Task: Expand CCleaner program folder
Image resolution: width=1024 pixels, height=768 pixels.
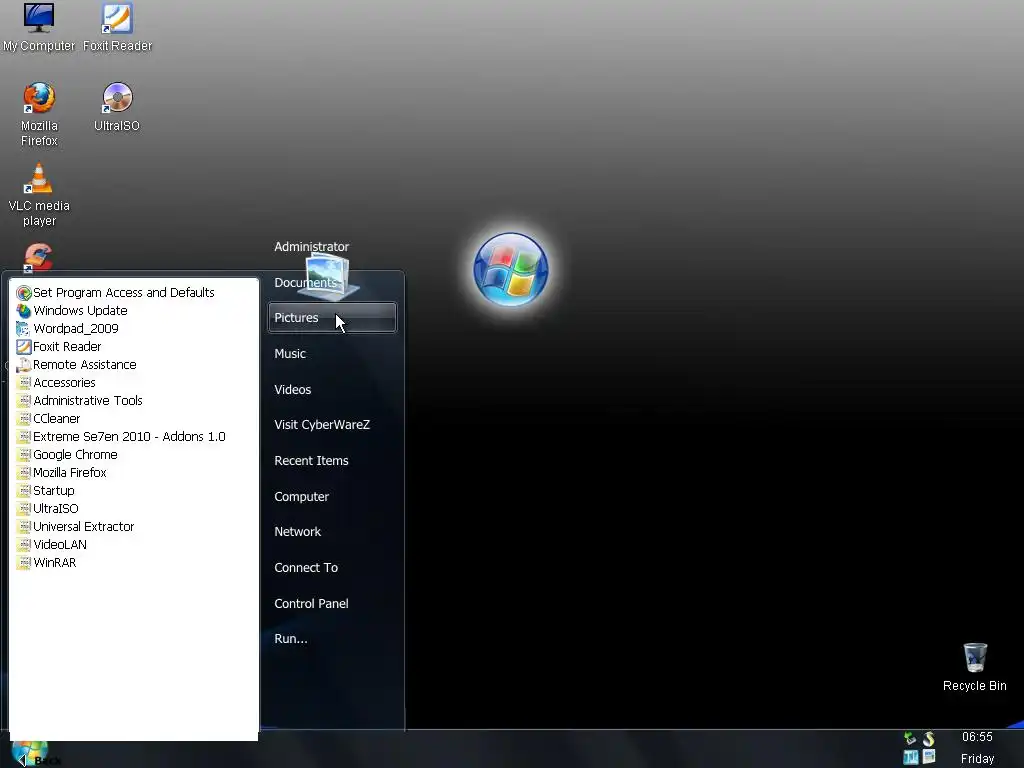Action: click(48, 419)
